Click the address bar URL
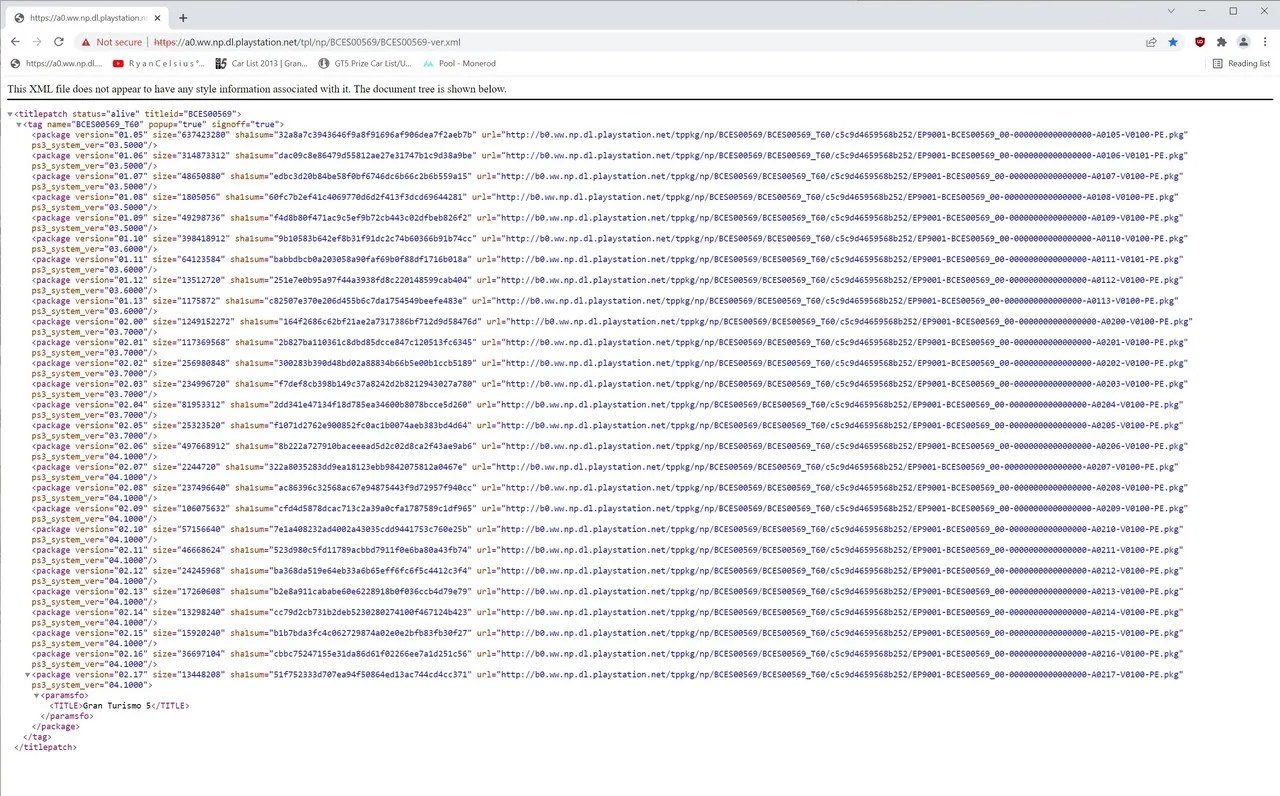Viewport: 1280px width, 796px height. (x=308, y=42)
